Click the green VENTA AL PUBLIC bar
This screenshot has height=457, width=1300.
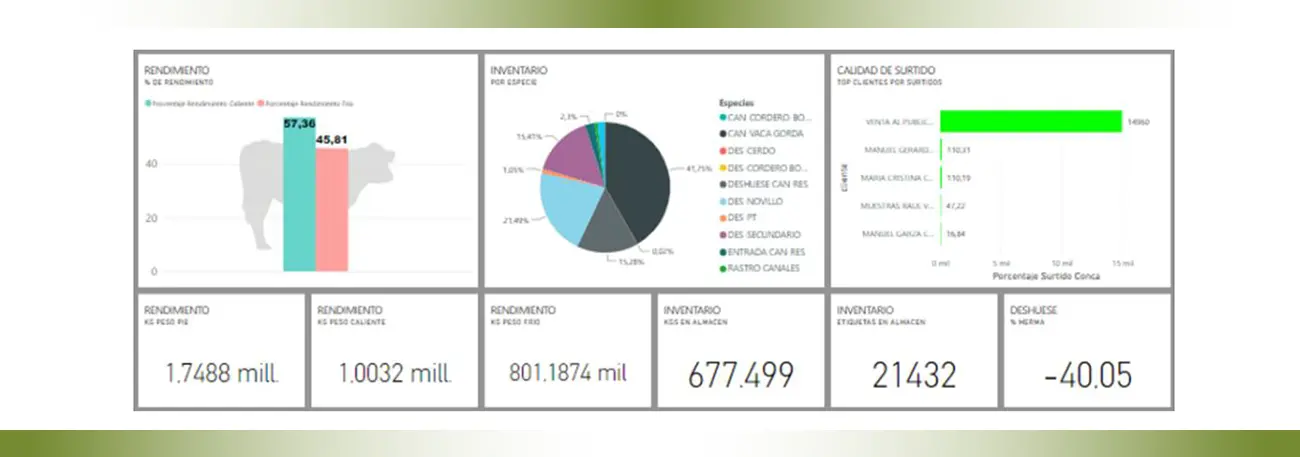pos(1030,121)
